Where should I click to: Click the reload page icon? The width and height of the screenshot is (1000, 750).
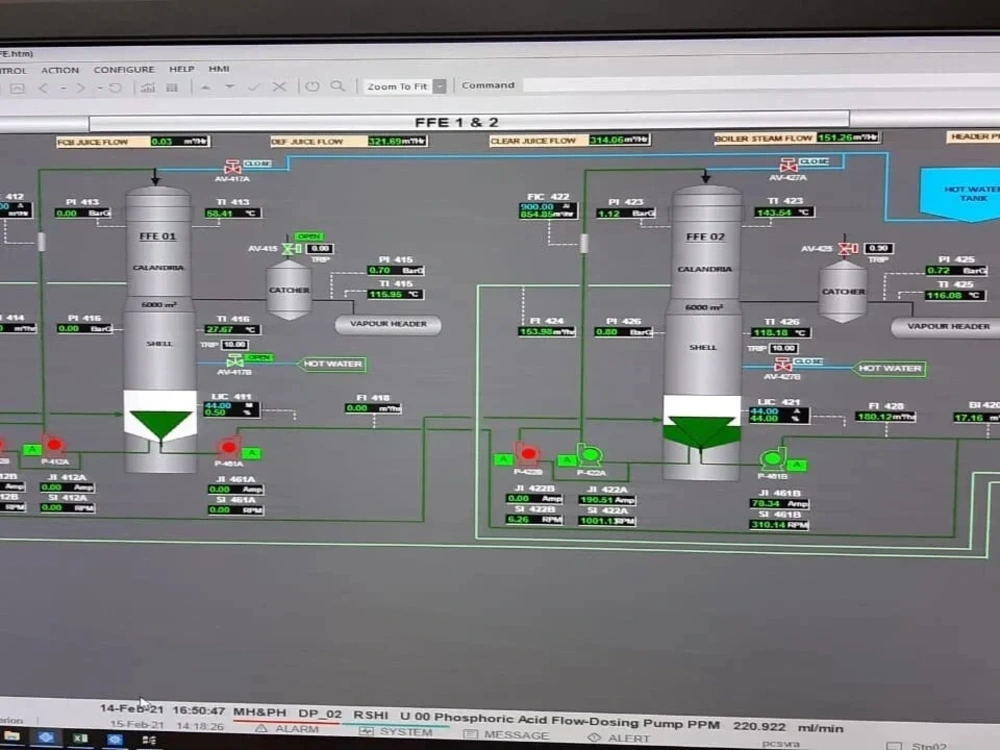[115, 88]
